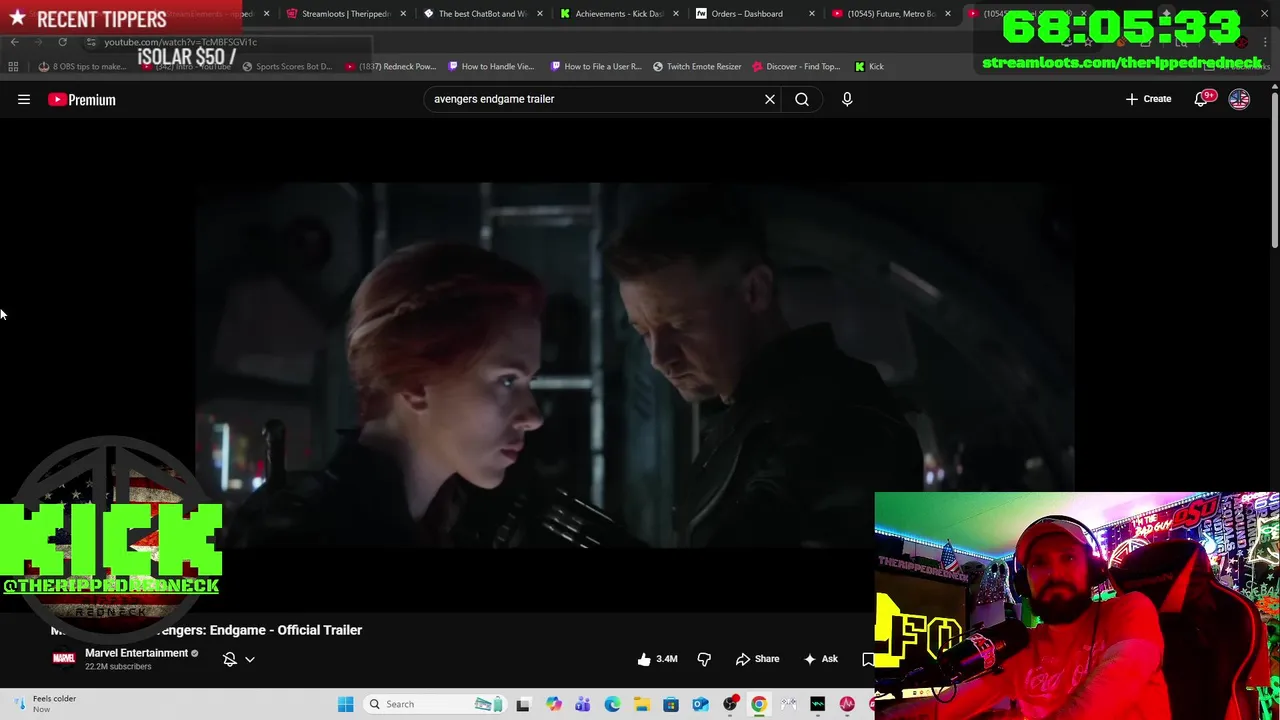
Task: Expand the notification preferences chevron
Action: pyautogui.click(x=250, y=659)
